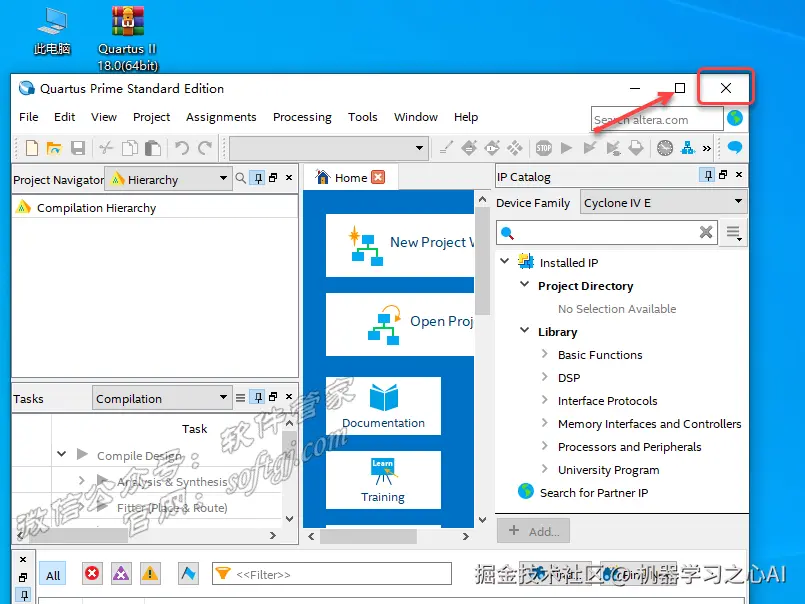This screenshot has height=604, width=805.
Task: Toggle pin on Messages panel
Action: (x=23, y=595)
